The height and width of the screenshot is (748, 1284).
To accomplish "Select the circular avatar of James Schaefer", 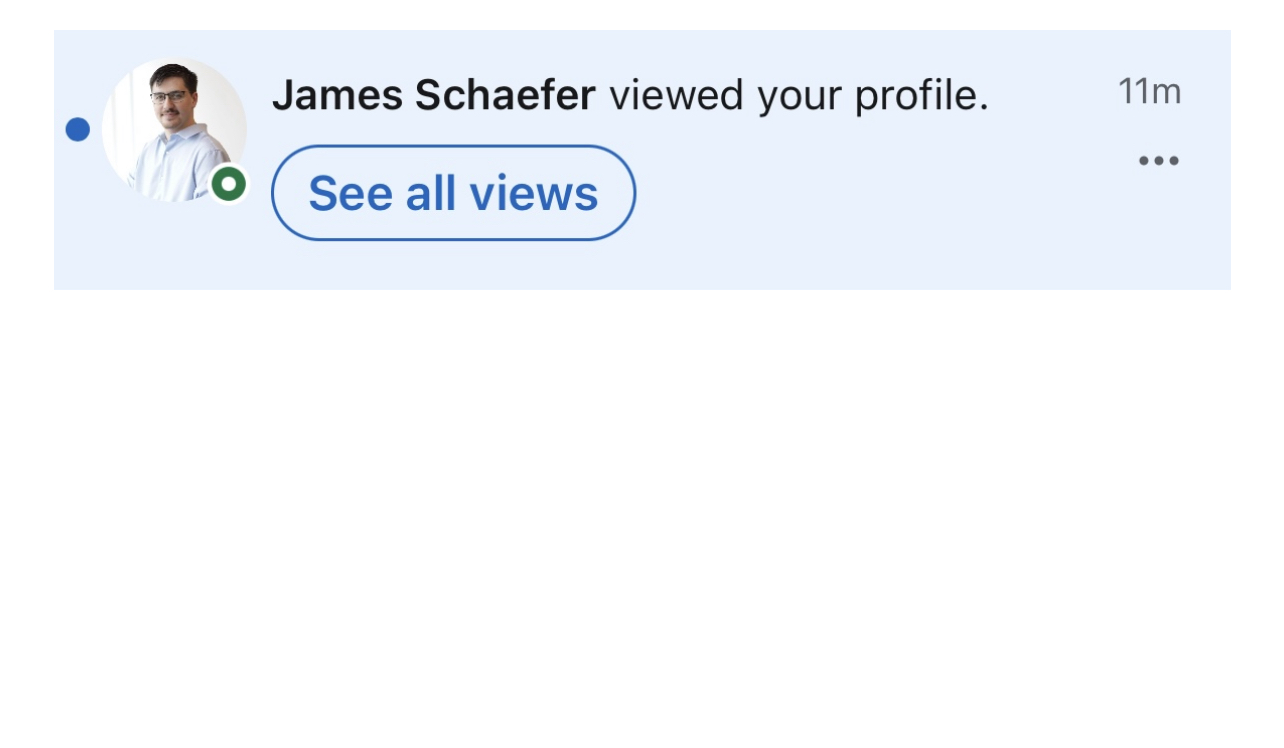I will (174, 130).
